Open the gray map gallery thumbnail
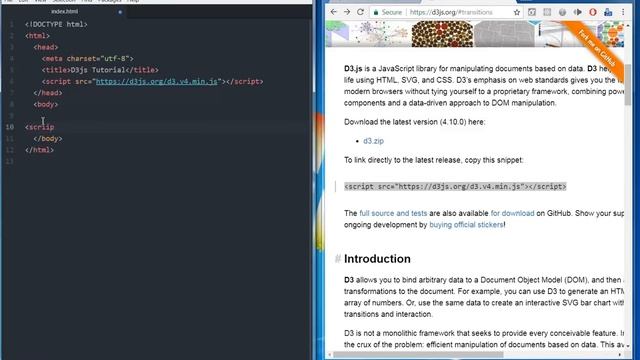 [x=504, y=34]
